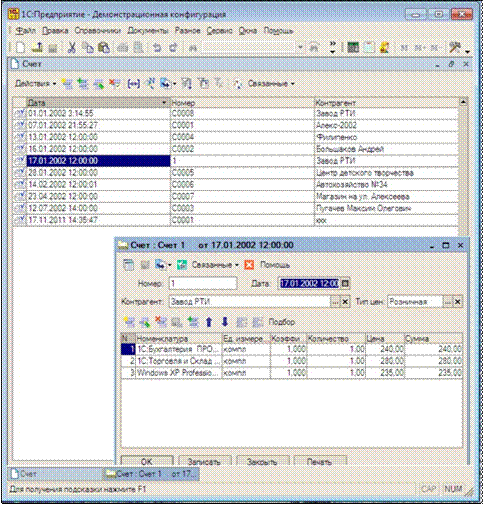This screenshot has height=508, width=485.
Task: Open the Действия dropdown menu
Action: (x=35, y=84)
